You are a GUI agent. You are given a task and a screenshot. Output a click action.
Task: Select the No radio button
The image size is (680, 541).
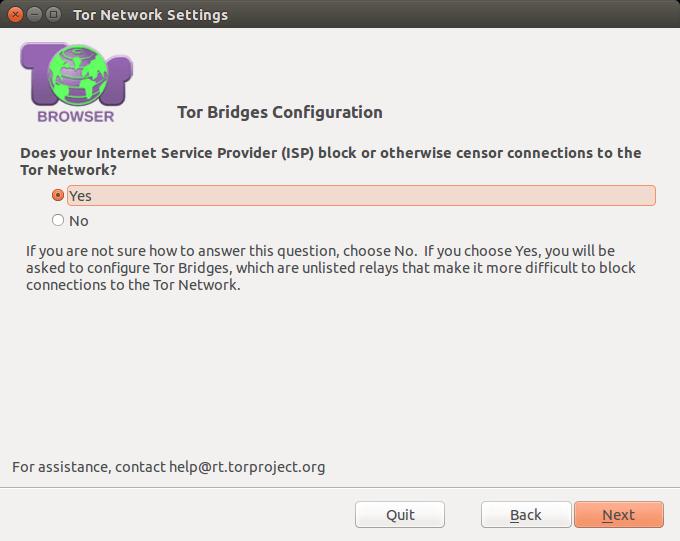(x=58, y=220)
